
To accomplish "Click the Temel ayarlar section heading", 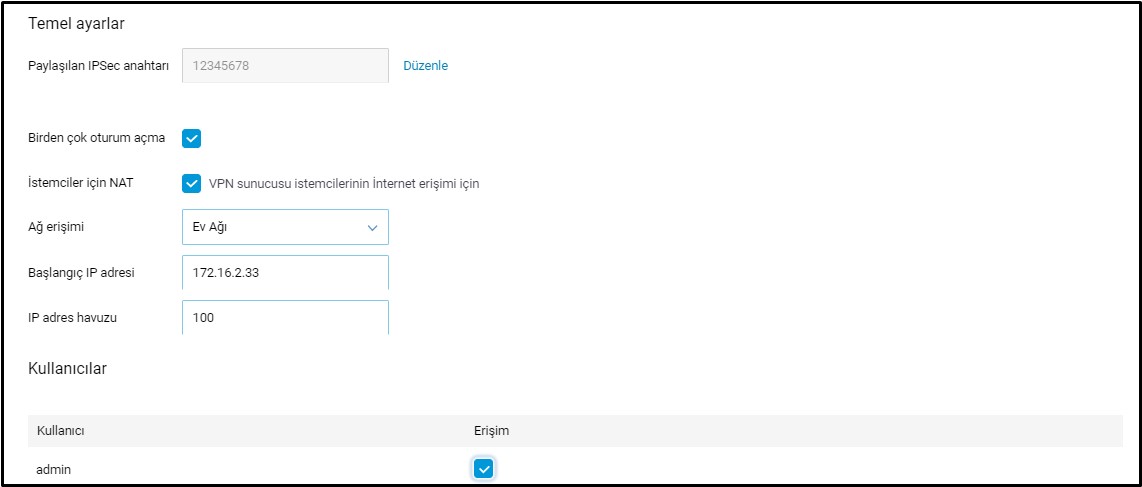I will tap(76, 23).
